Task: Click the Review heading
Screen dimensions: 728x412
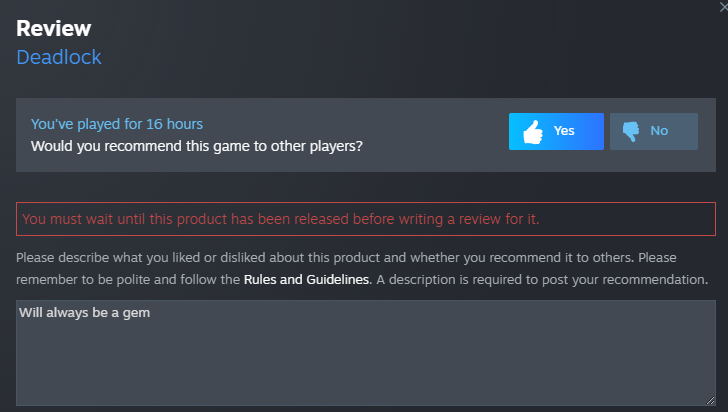Action: pos(53,28)
